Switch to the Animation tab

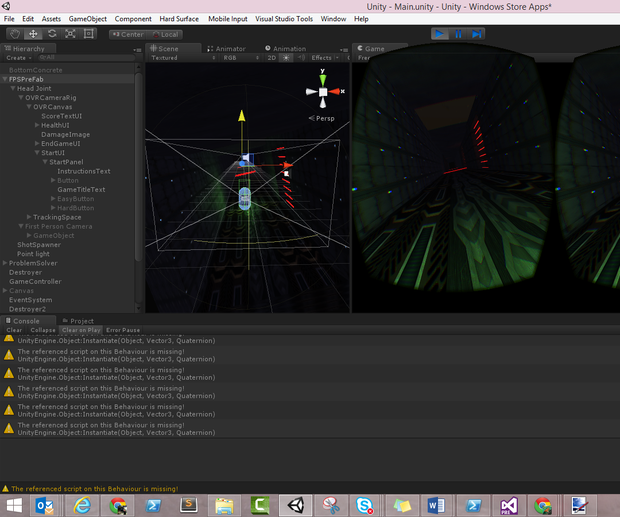285,49
